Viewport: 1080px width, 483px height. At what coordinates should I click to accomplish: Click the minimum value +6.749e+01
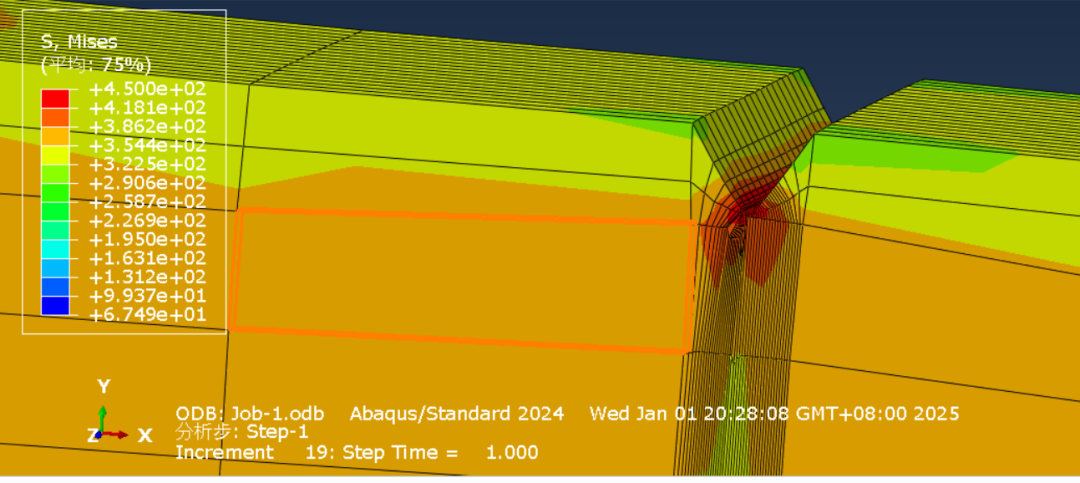(147, 315)
